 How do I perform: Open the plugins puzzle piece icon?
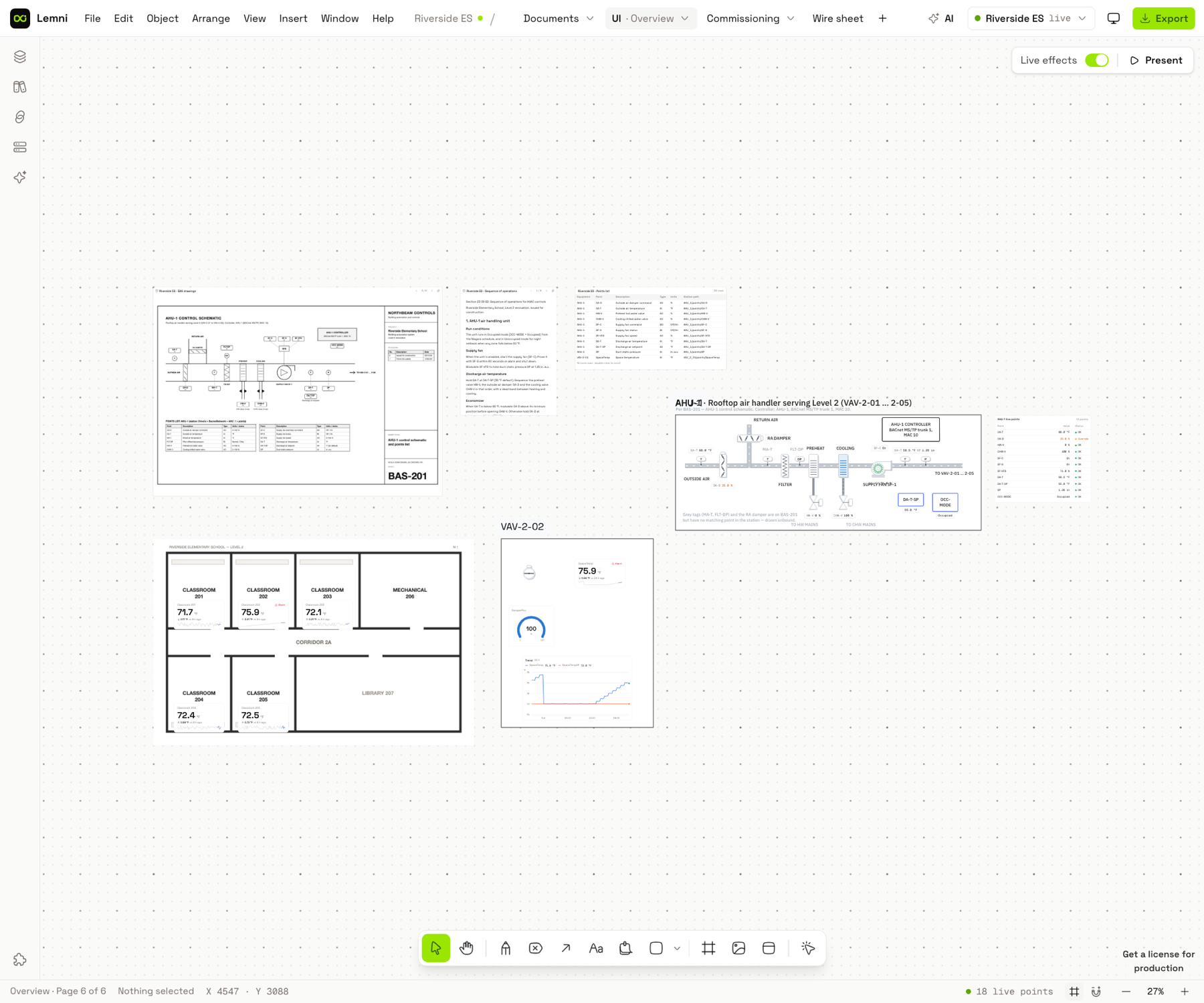20,960
